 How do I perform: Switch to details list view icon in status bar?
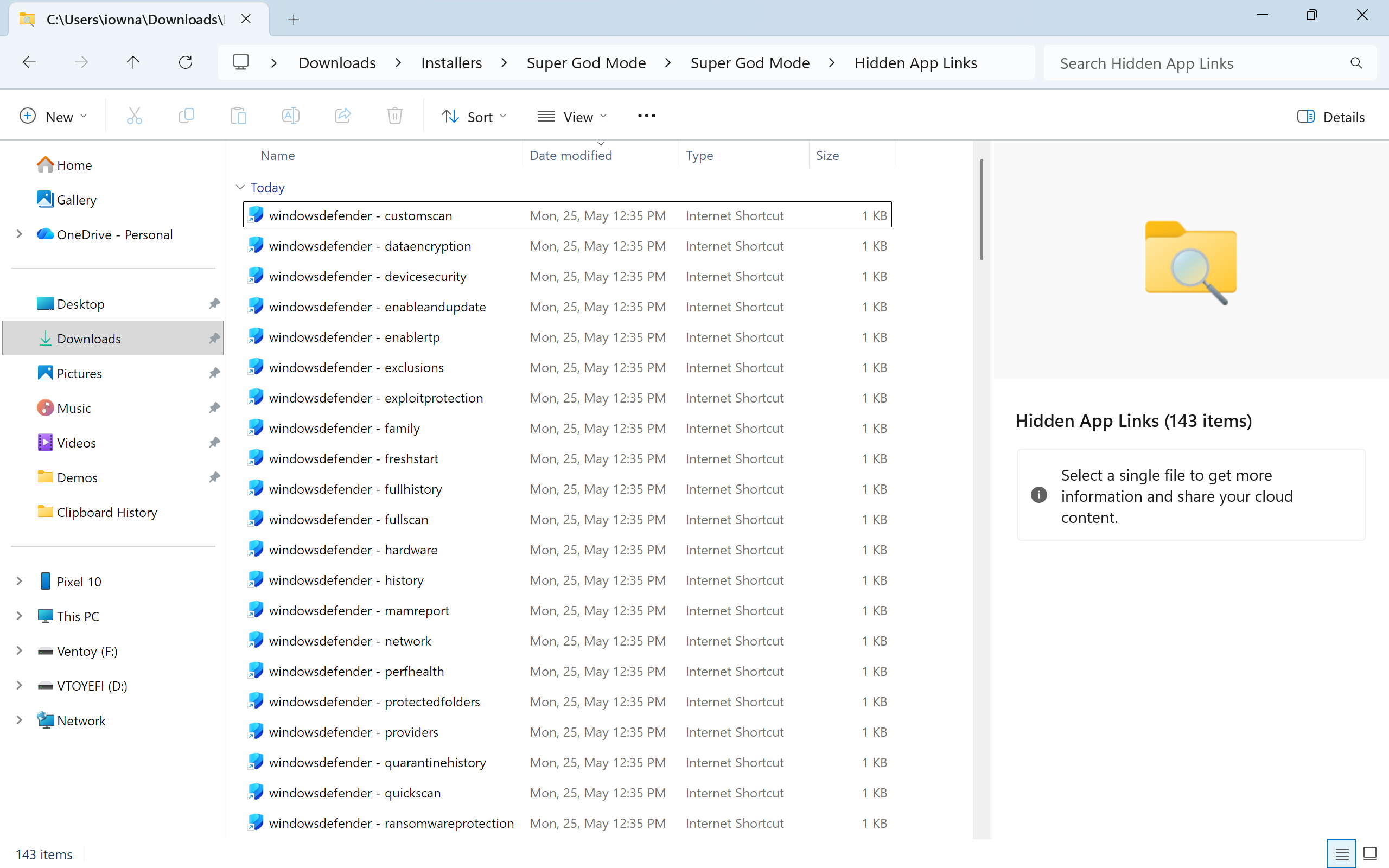[1341, 854]
